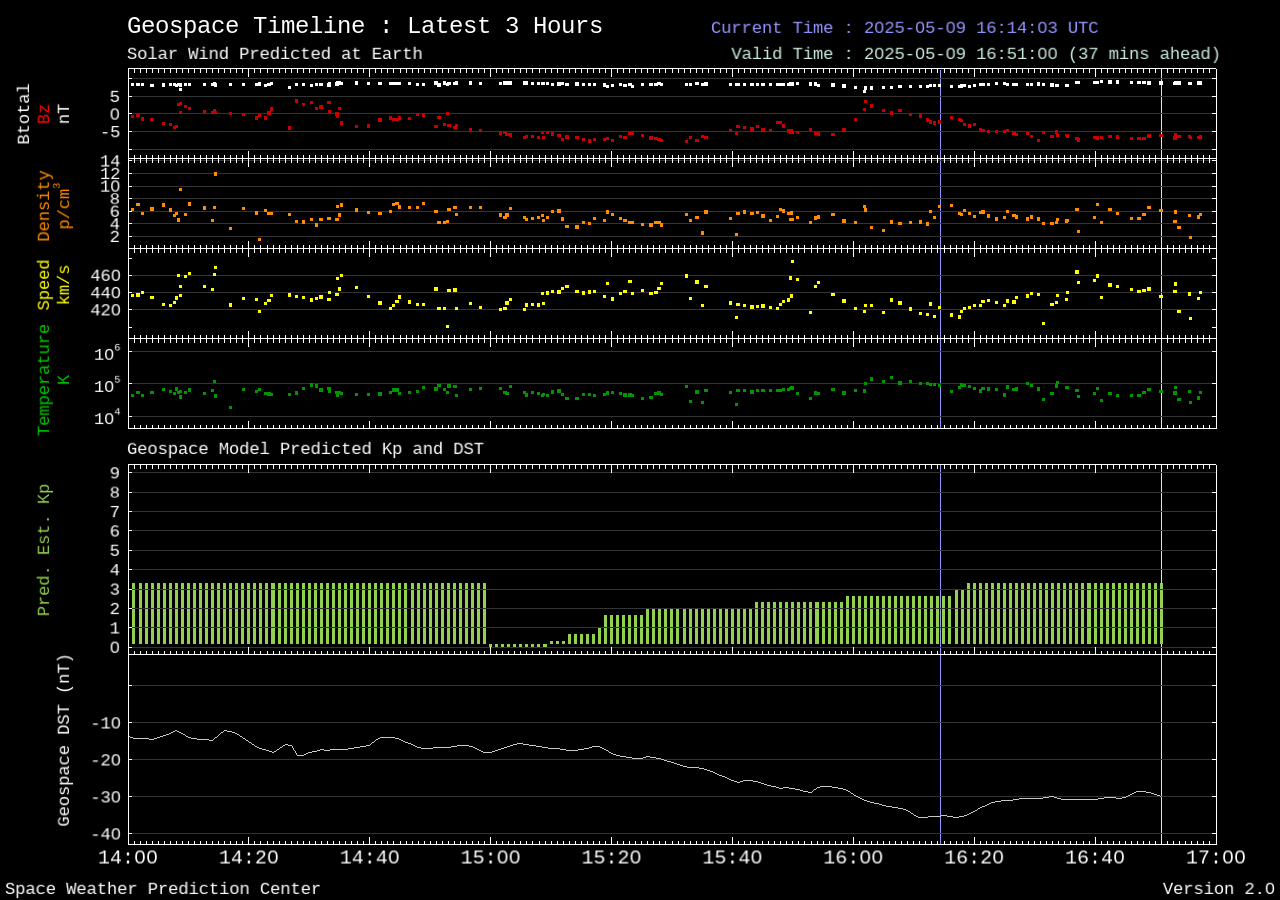Click the Valid Time 37 mins ahead text

(x=976, y=54)
